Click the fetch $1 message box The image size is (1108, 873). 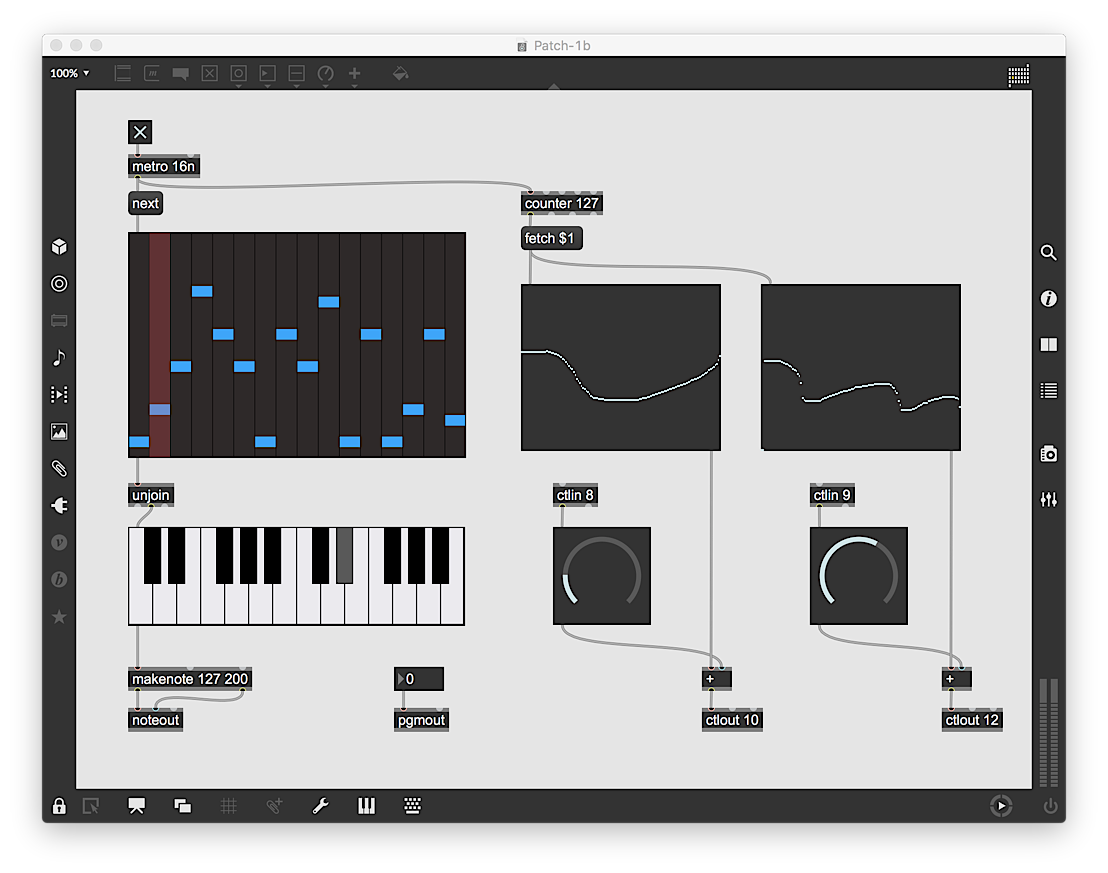click(552, 238)
